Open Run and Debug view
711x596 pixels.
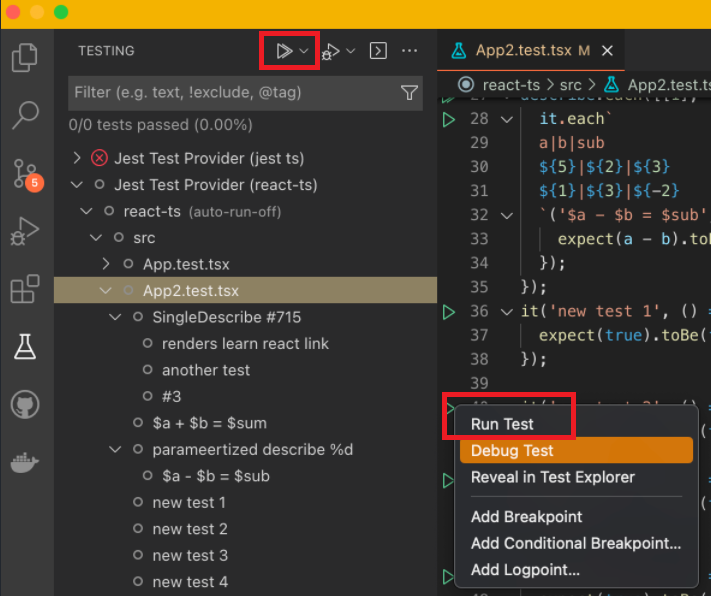click(24, 231)
